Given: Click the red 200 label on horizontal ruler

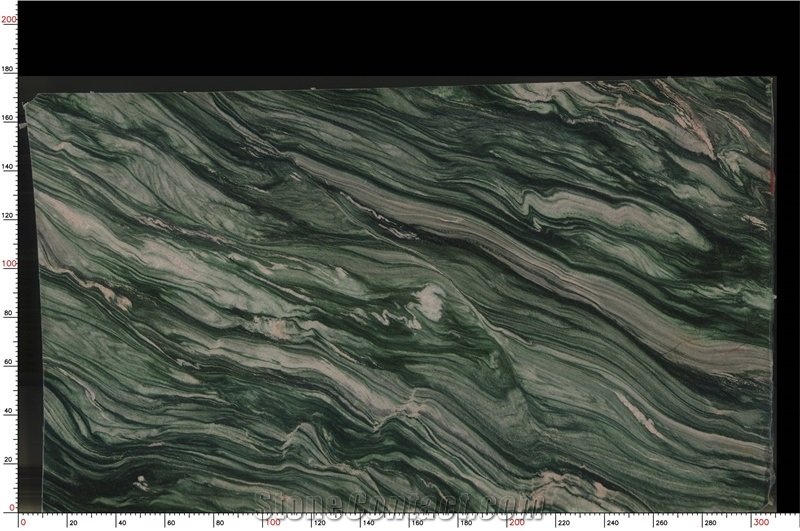Looking at the screenshot, I should tap(517, 522).
